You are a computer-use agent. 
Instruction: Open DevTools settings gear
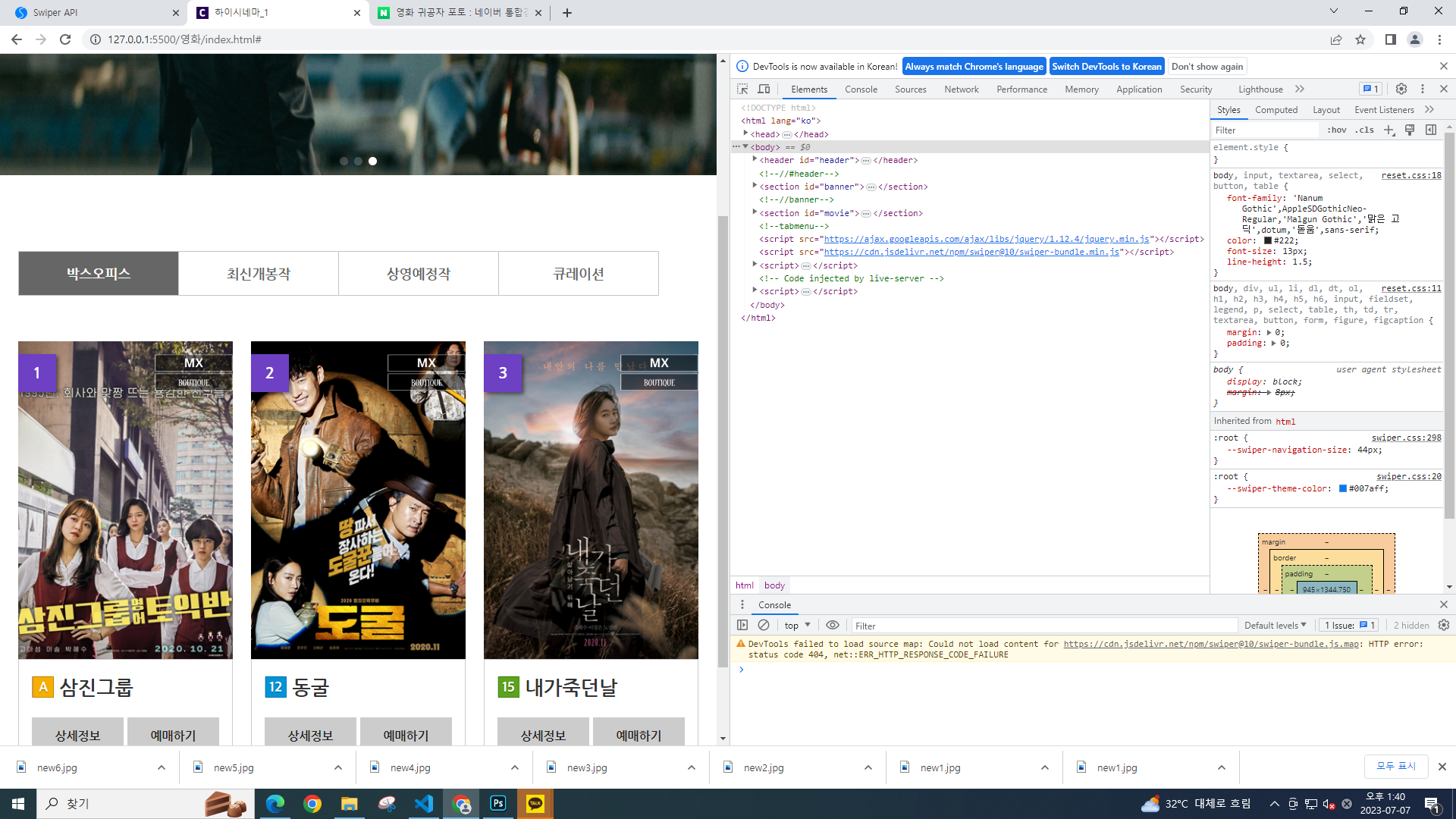click(1401, 89)
